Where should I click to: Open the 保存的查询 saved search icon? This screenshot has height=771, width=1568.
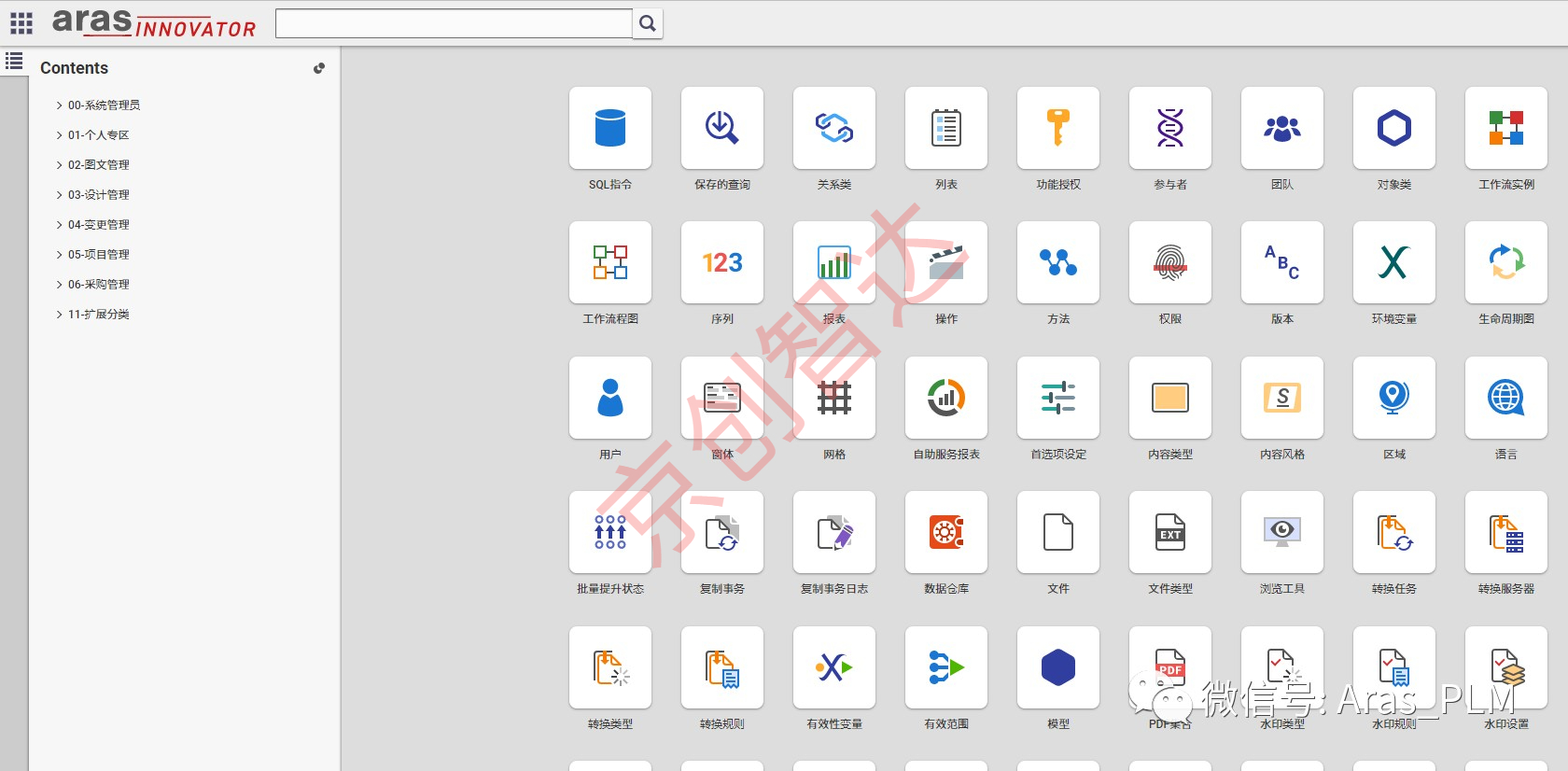[722, 129]
